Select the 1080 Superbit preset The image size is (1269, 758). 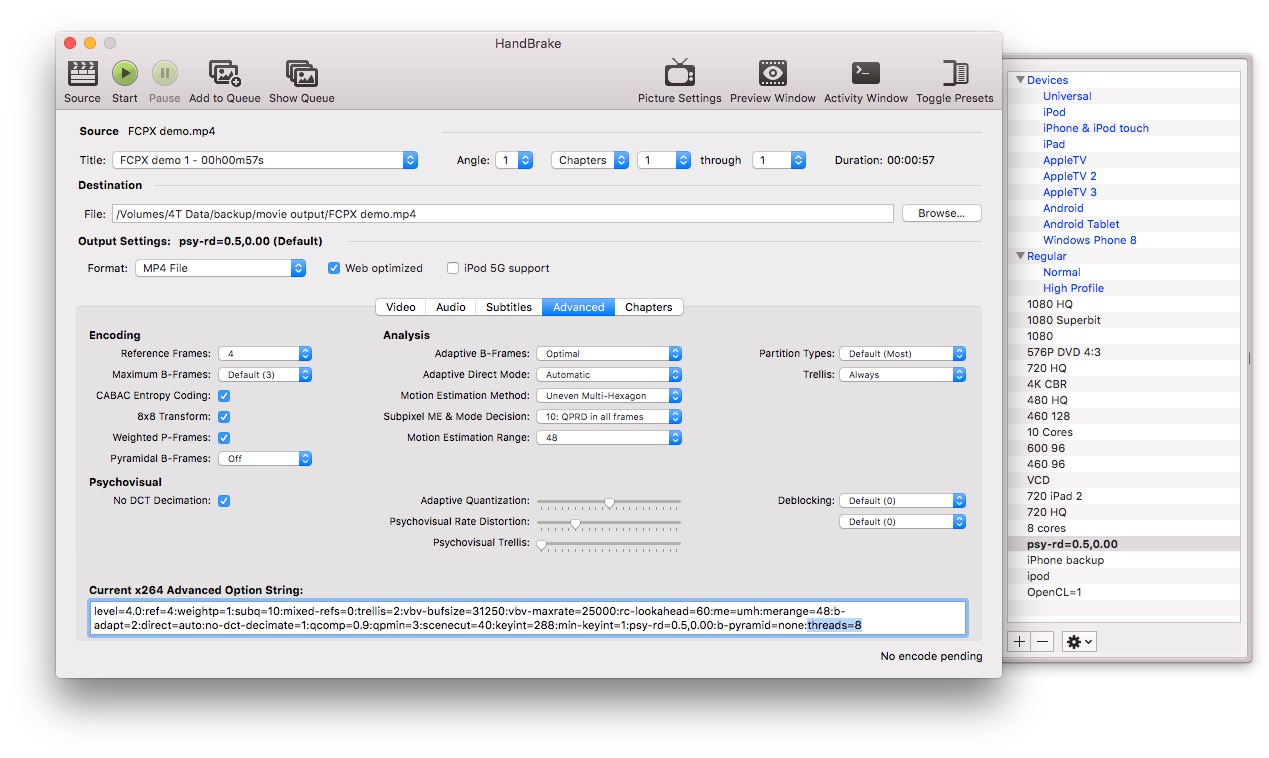pos(1064,320)
